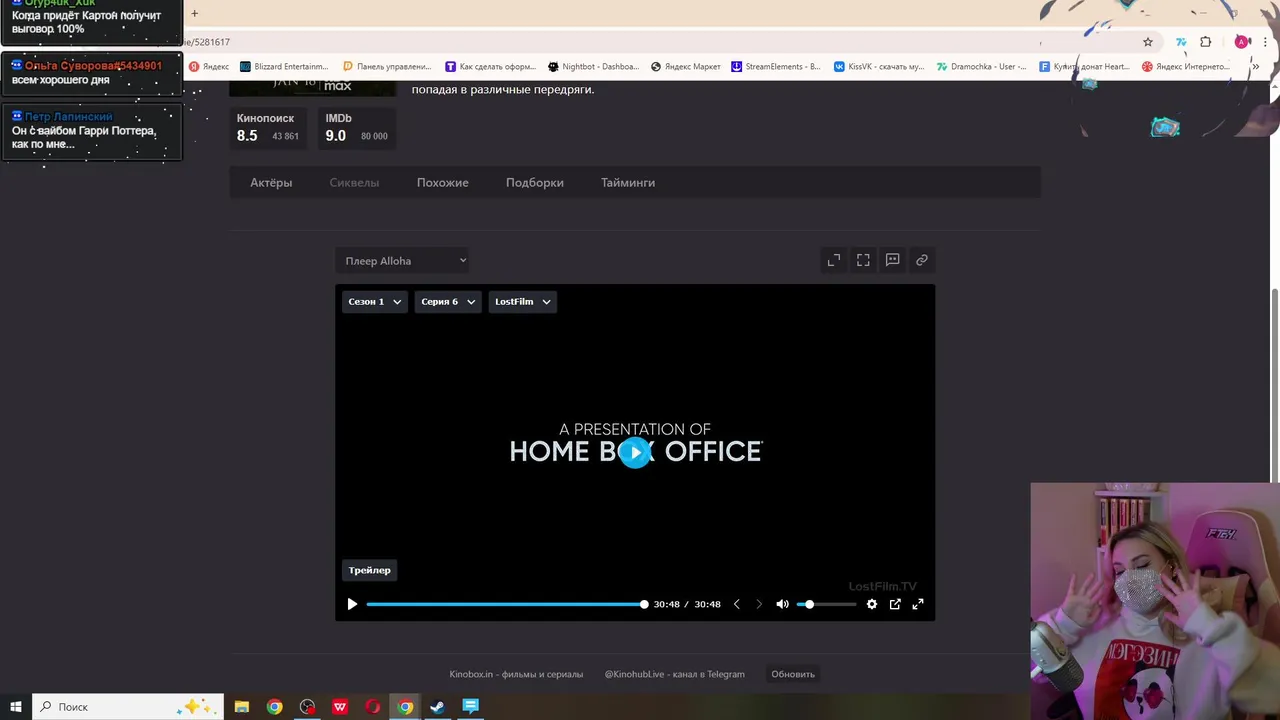Click the Кинопоиск 8.5 rating box
This screenshot has width=1280, height=720.
tap(268, 128)
